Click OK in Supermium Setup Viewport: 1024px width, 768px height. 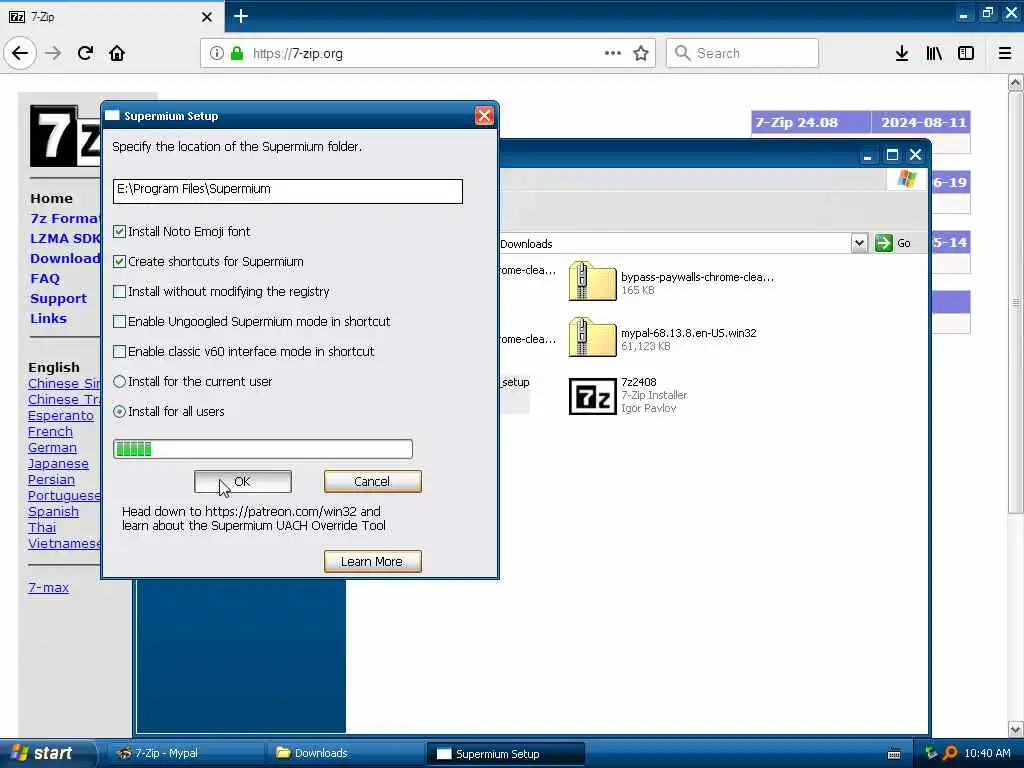242,481
